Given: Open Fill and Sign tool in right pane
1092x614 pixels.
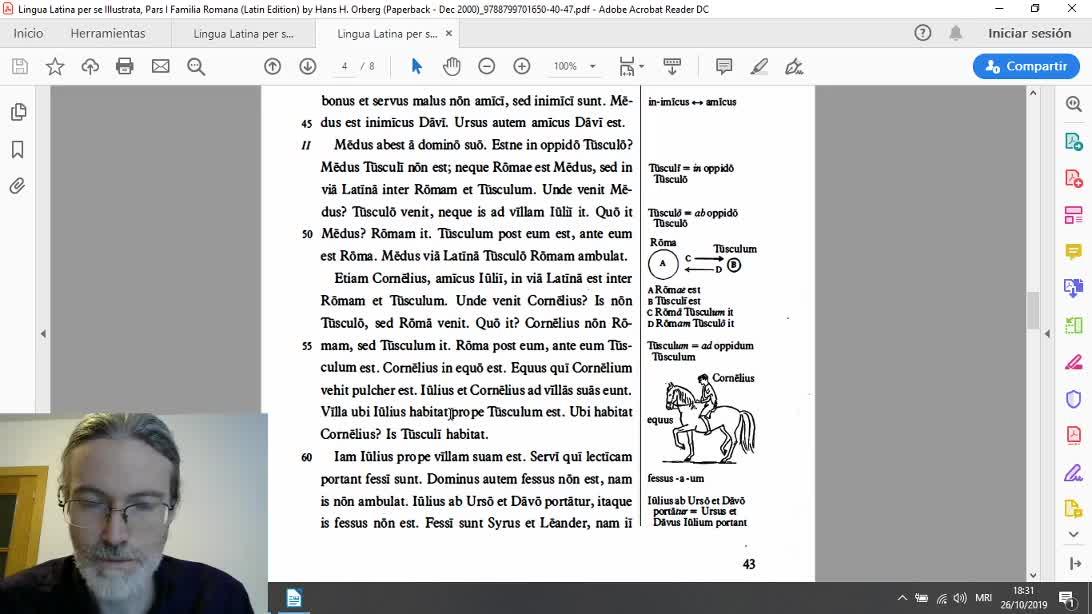Looking at the screenshot, I should (x=1073, y=473).
